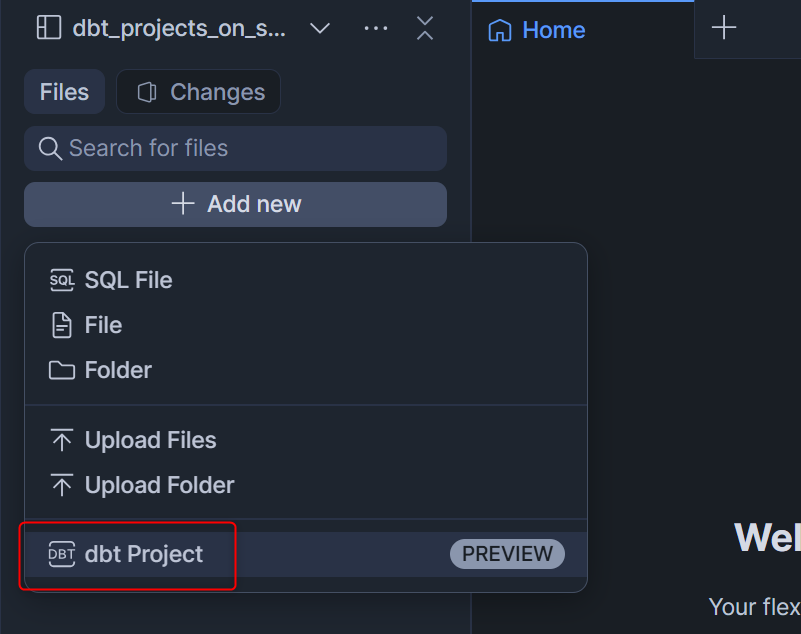The height and width of the screenshot is (634, 801).
Task: Expand the dbt_projects workspace dropdown chevron
Action: 320,28
